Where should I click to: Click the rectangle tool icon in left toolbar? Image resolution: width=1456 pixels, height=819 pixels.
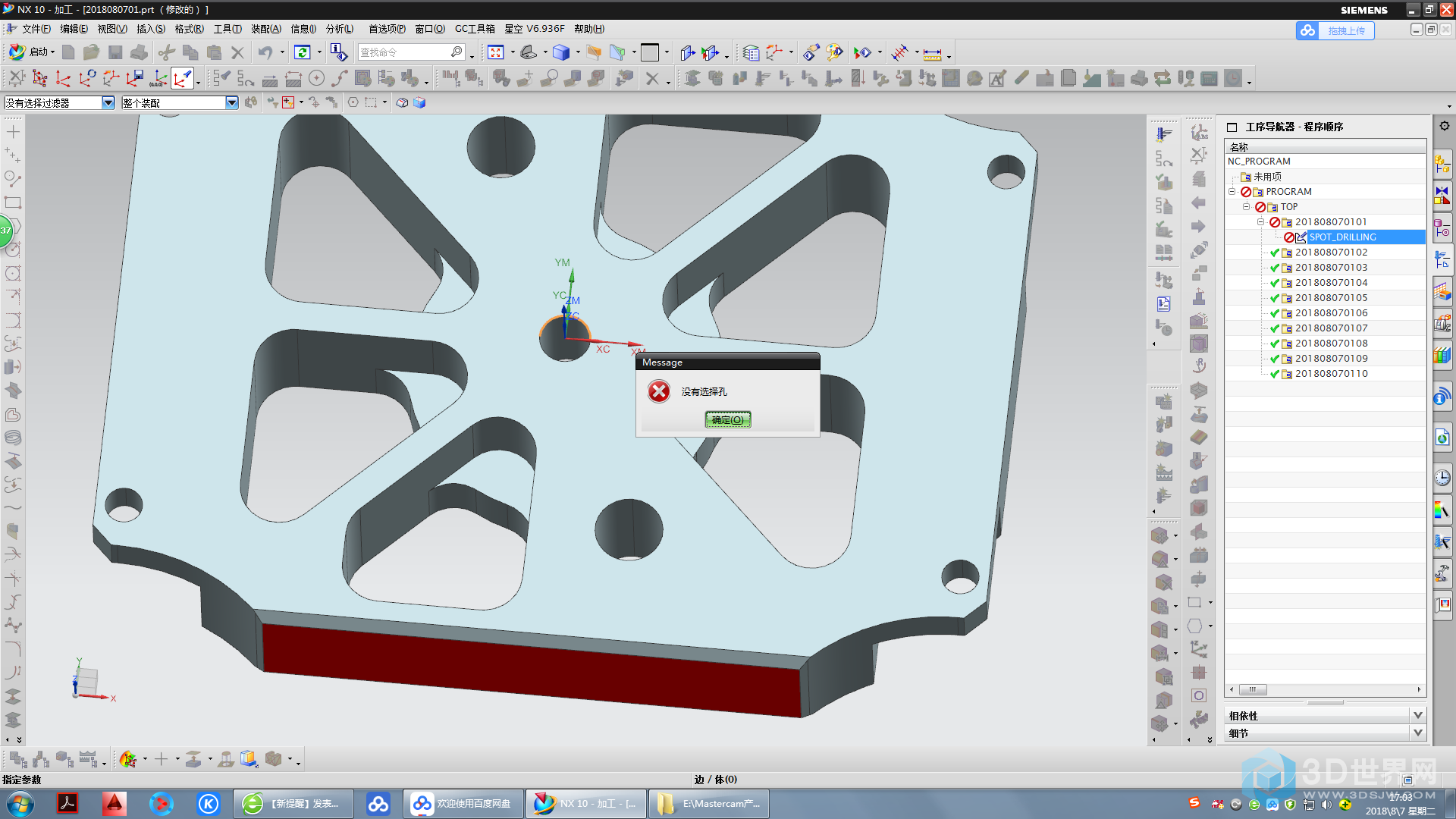13,202
